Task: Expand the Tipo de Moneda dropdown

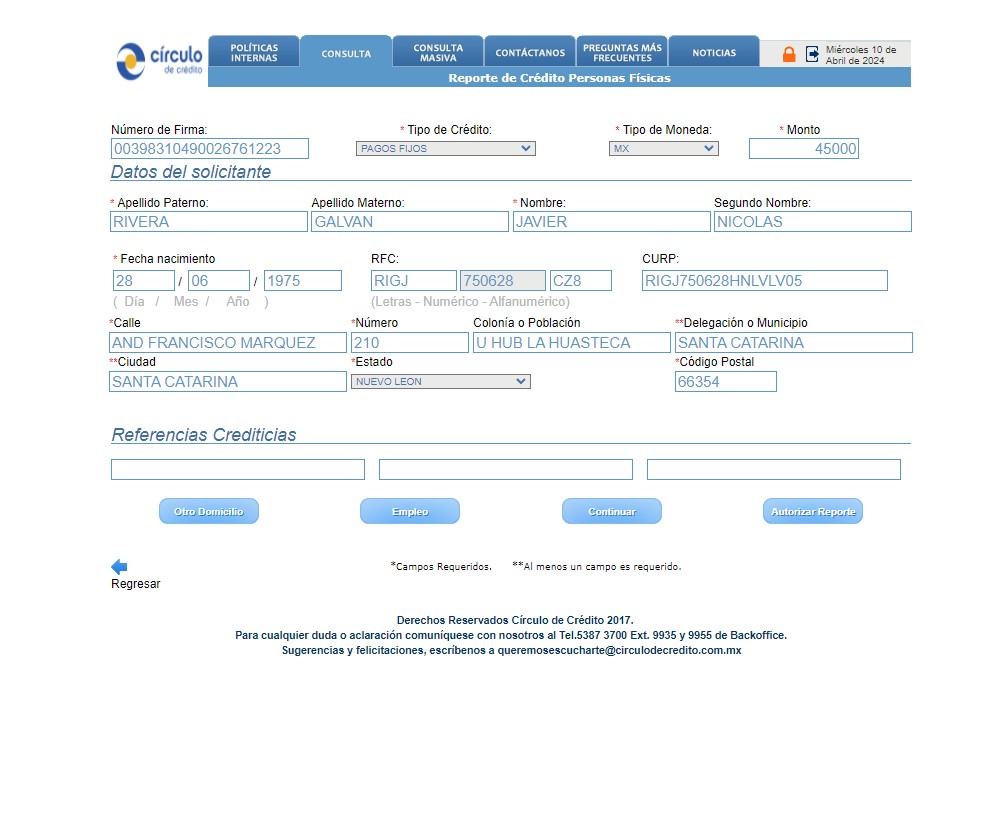Action: [x=664, y=149]
